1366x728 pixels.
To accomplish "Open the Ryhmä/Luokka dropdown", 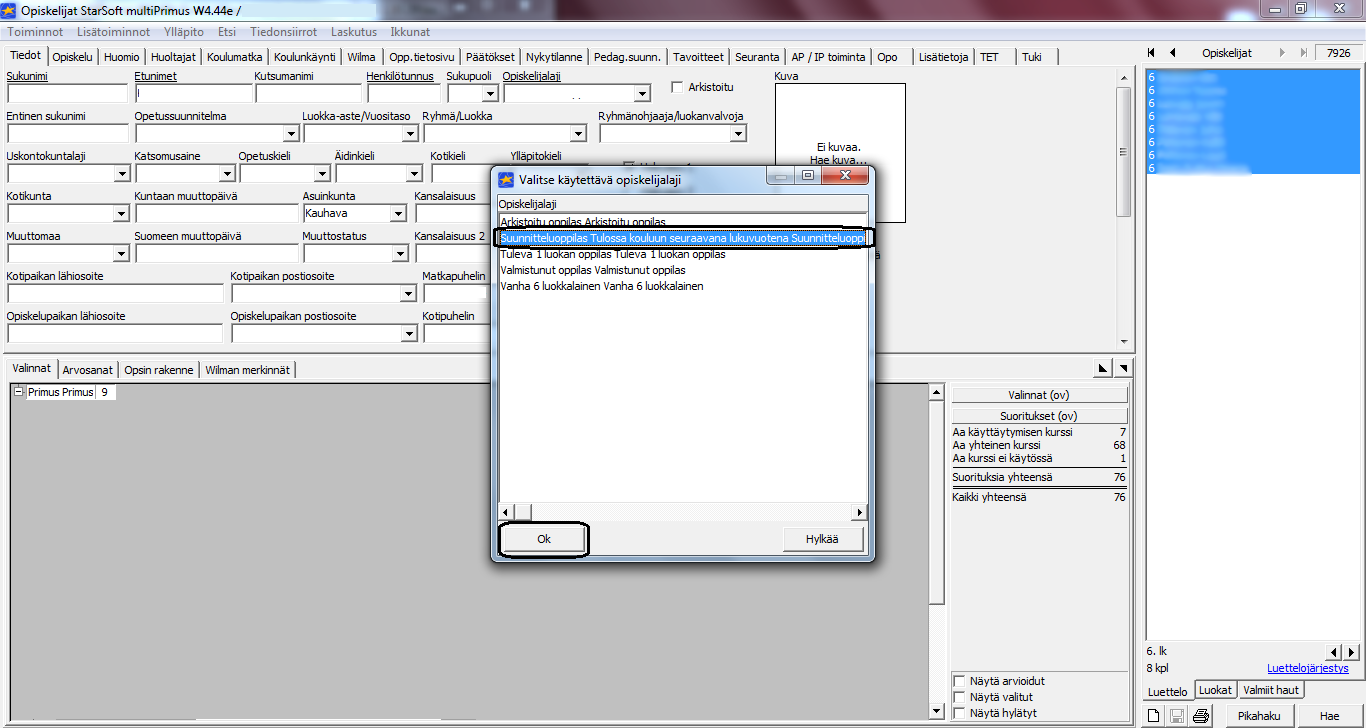I will 578,134.
